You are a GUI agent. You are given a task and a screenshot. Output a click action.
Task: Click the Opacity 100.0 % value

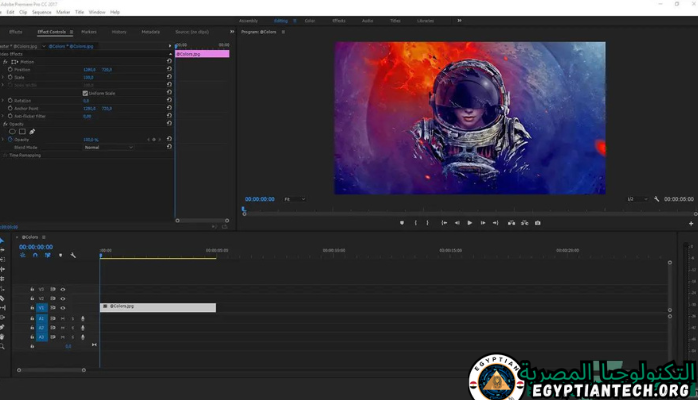(91, 140)
